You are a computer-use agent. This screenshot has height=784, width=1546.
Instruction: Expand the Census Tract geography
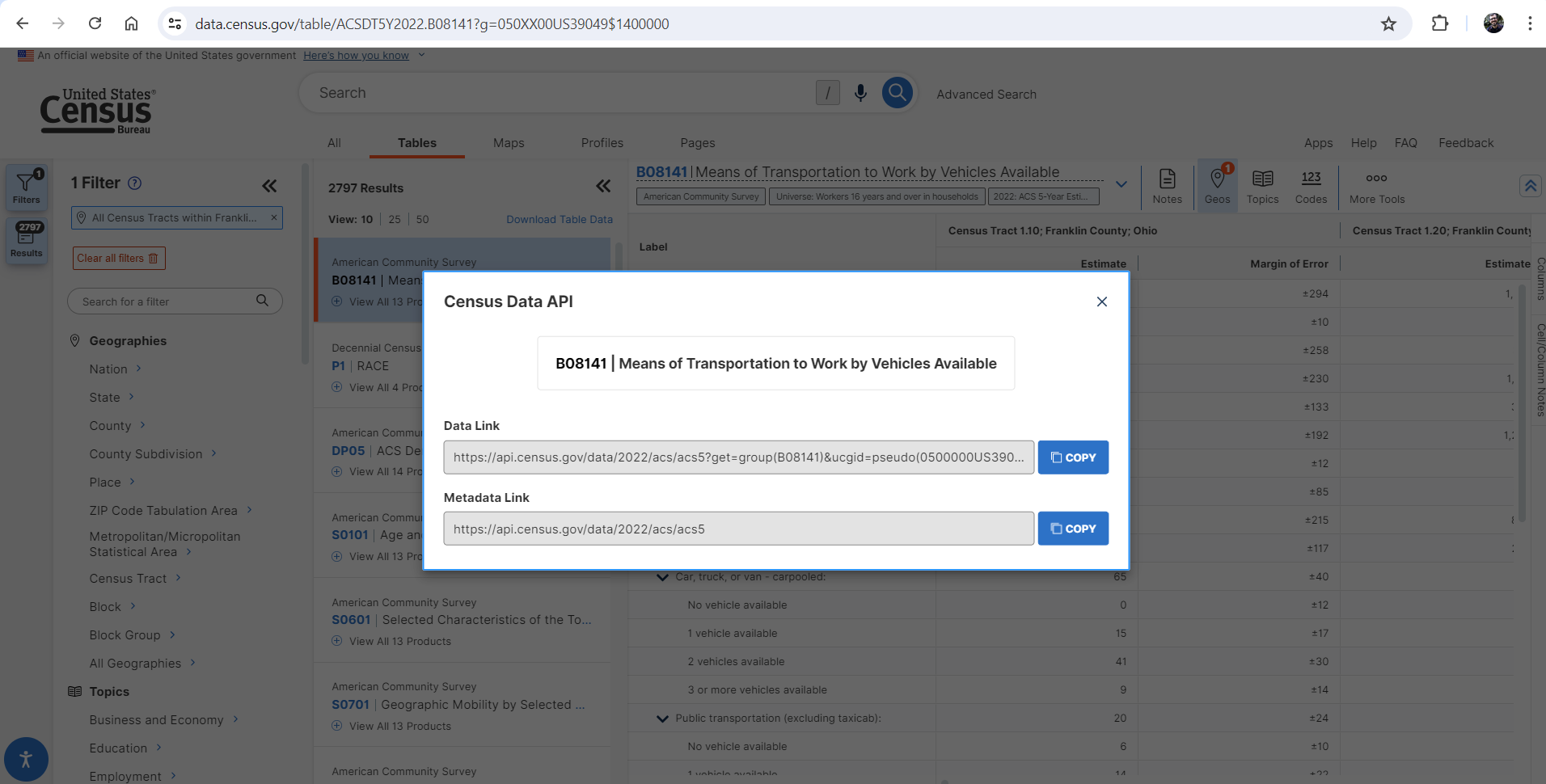tap(135, 578)
